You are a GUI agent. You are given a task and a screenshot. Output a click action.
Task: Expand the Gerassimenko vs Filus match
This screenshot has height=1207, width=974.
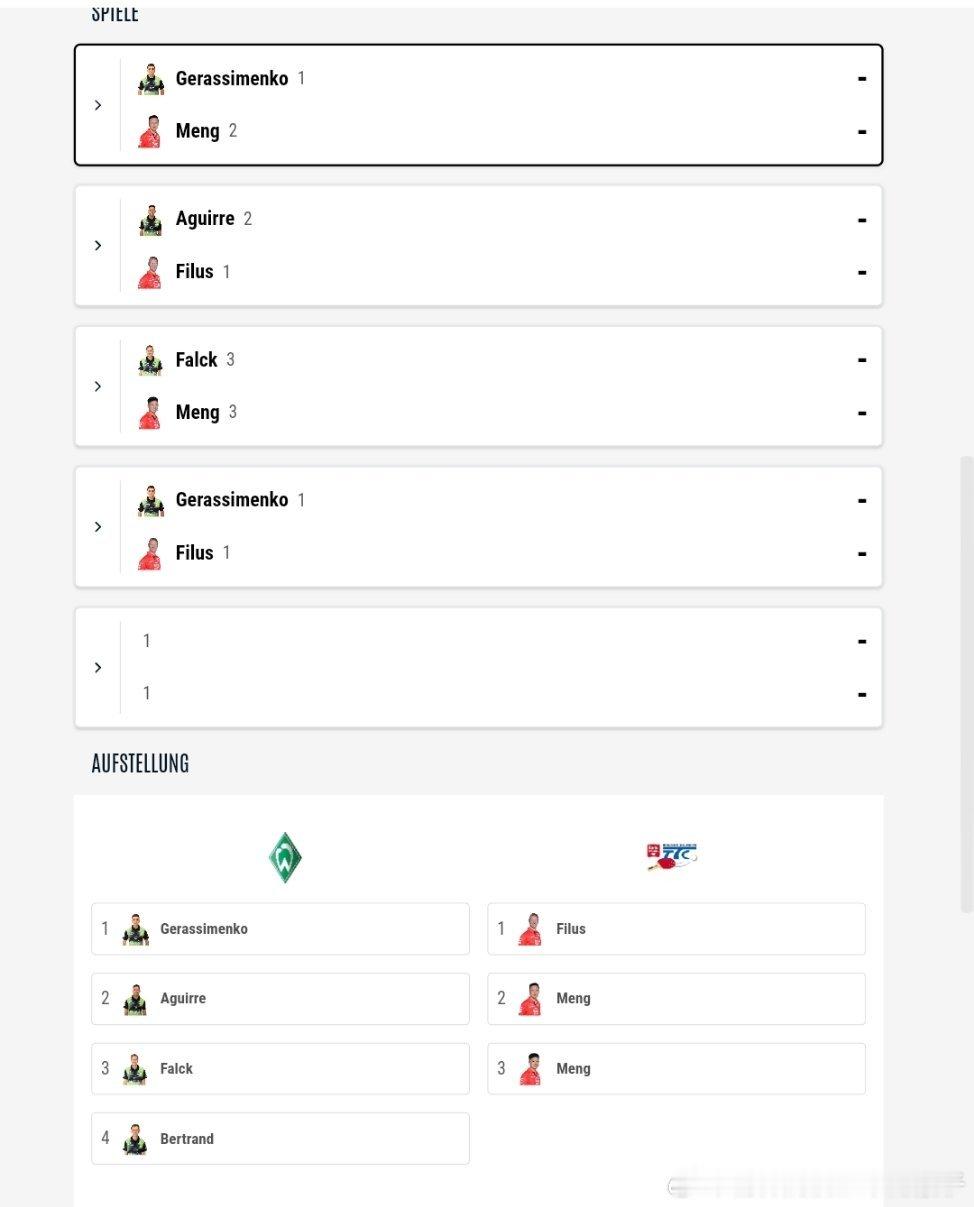pos(97,526)
